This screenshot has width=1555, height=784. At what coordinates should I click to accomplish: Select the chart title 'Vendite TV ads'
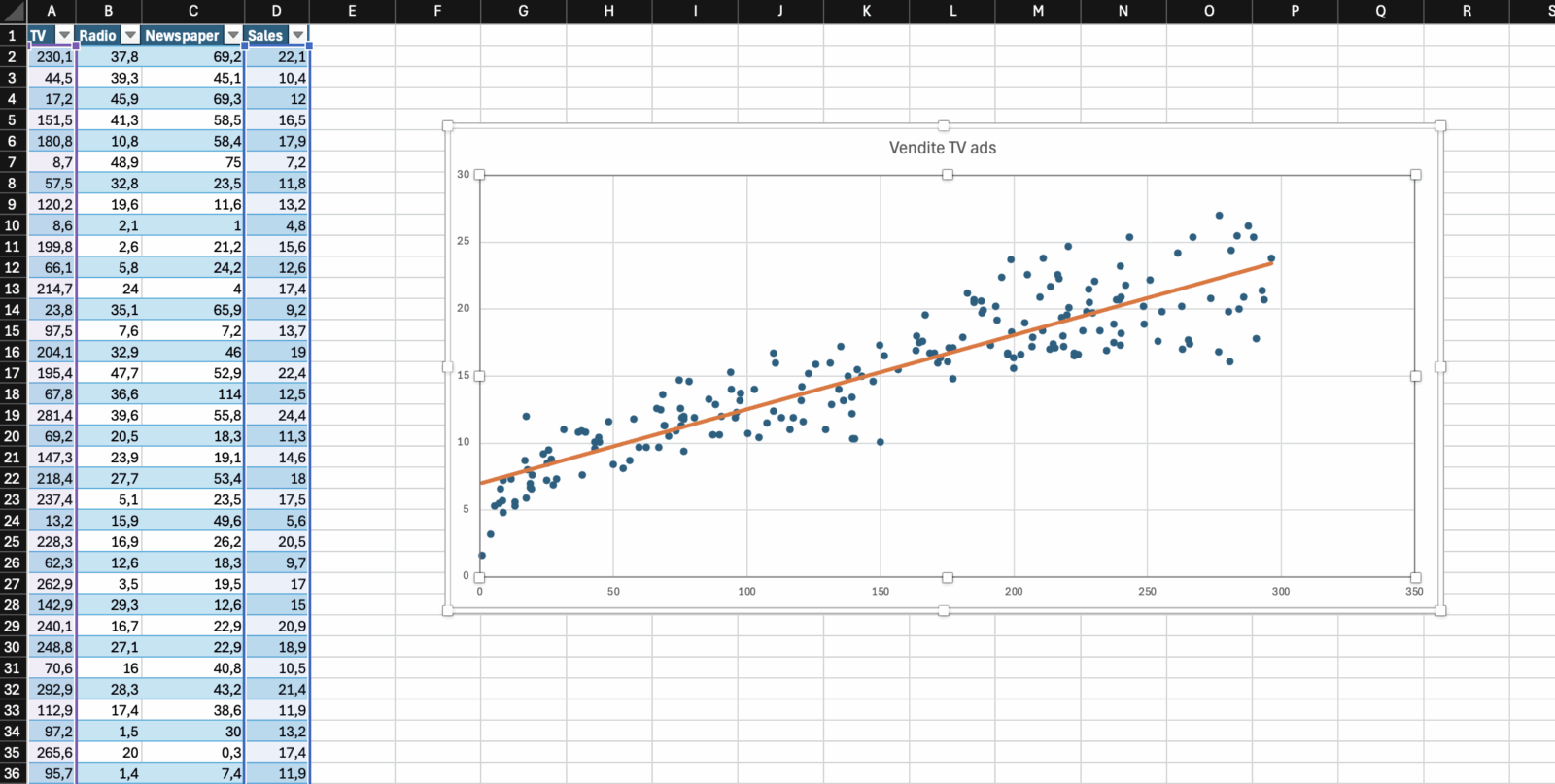[942, 148]
